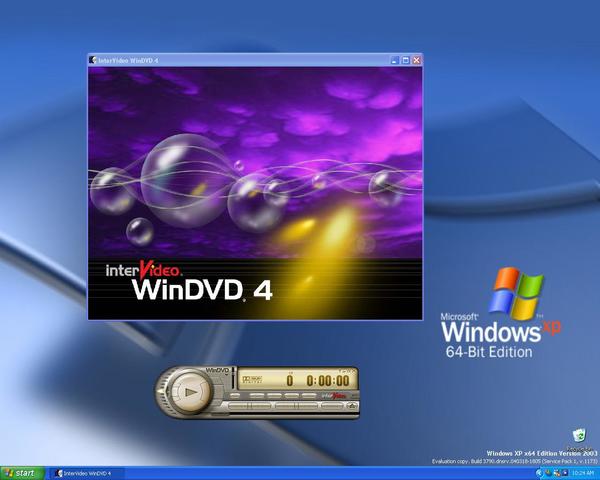Select the Recycle Bin desktop icon
This screenshot has height=480, width=600.
(579, 439)
